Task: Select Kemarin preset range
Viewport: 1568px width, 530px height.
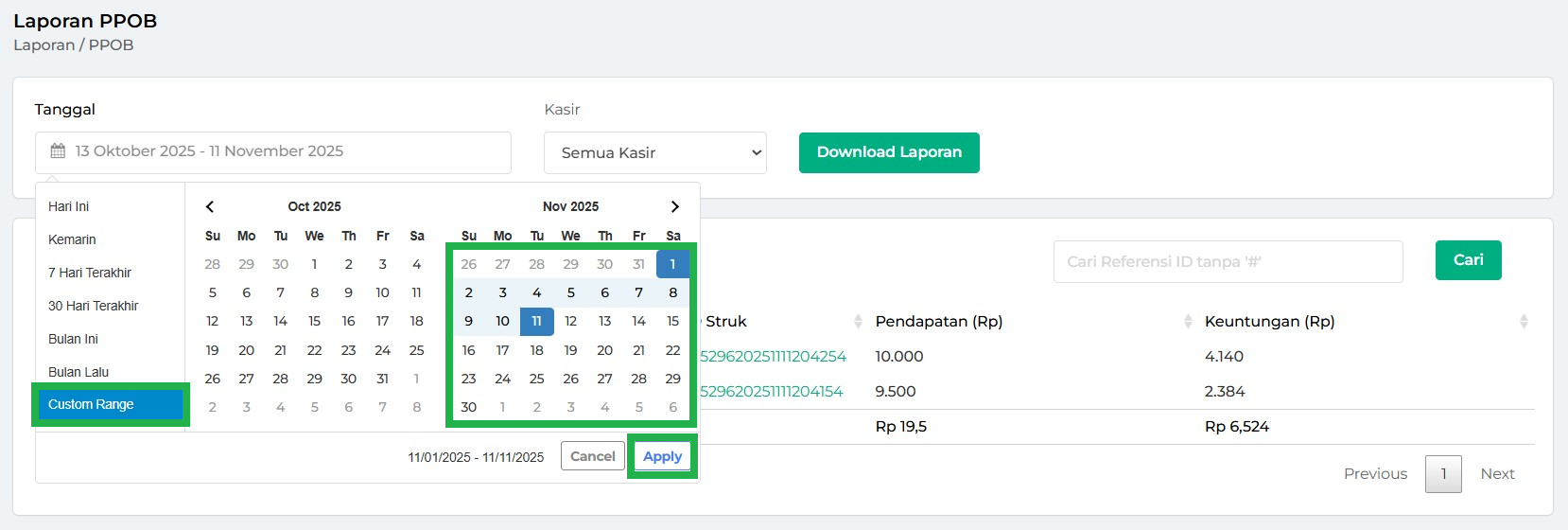Action: coord(73,239)
